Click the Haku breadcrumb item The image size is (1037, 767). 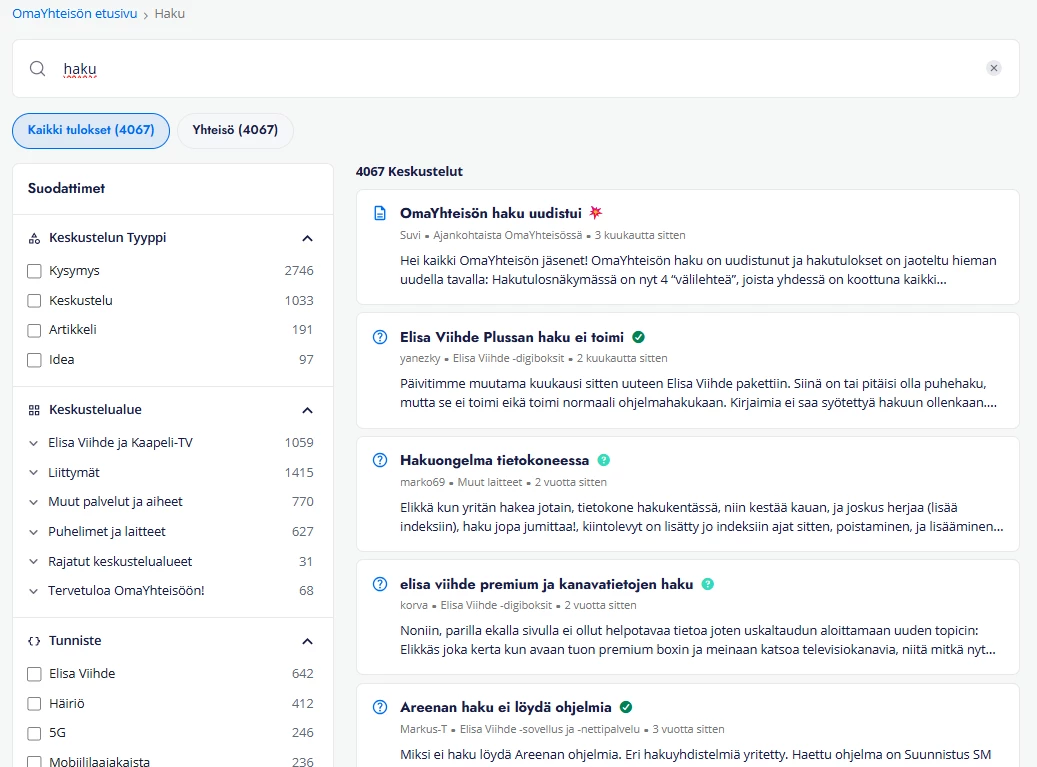pos(170,13)
